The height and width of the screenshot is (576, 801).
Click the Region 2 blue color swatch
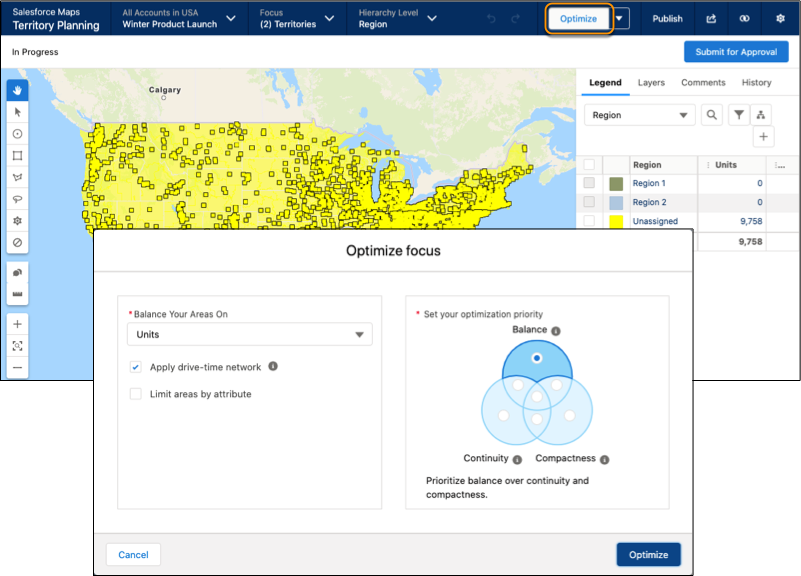(616, 203)
